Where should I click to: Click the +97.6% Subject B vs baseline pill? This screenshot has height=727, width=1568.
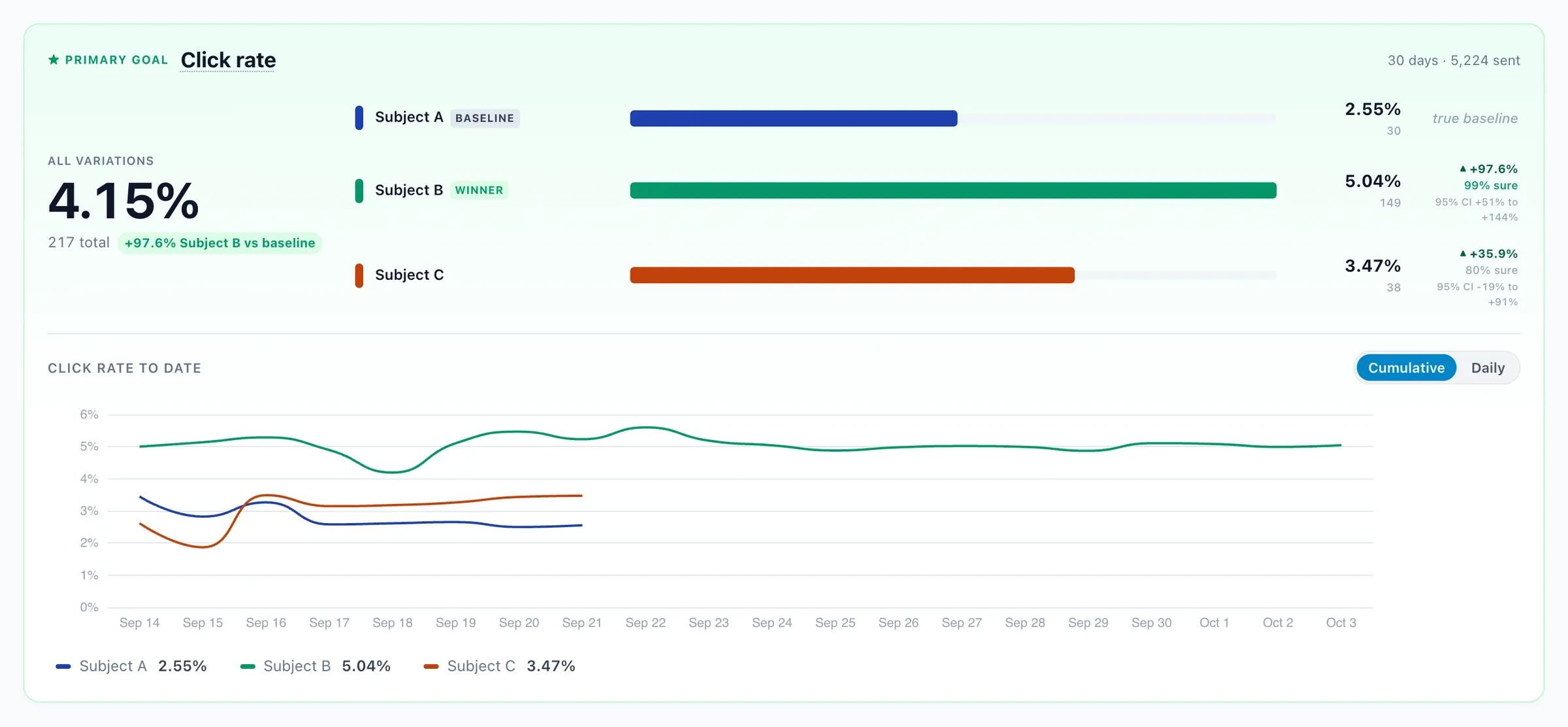click(x=220, y=243)
